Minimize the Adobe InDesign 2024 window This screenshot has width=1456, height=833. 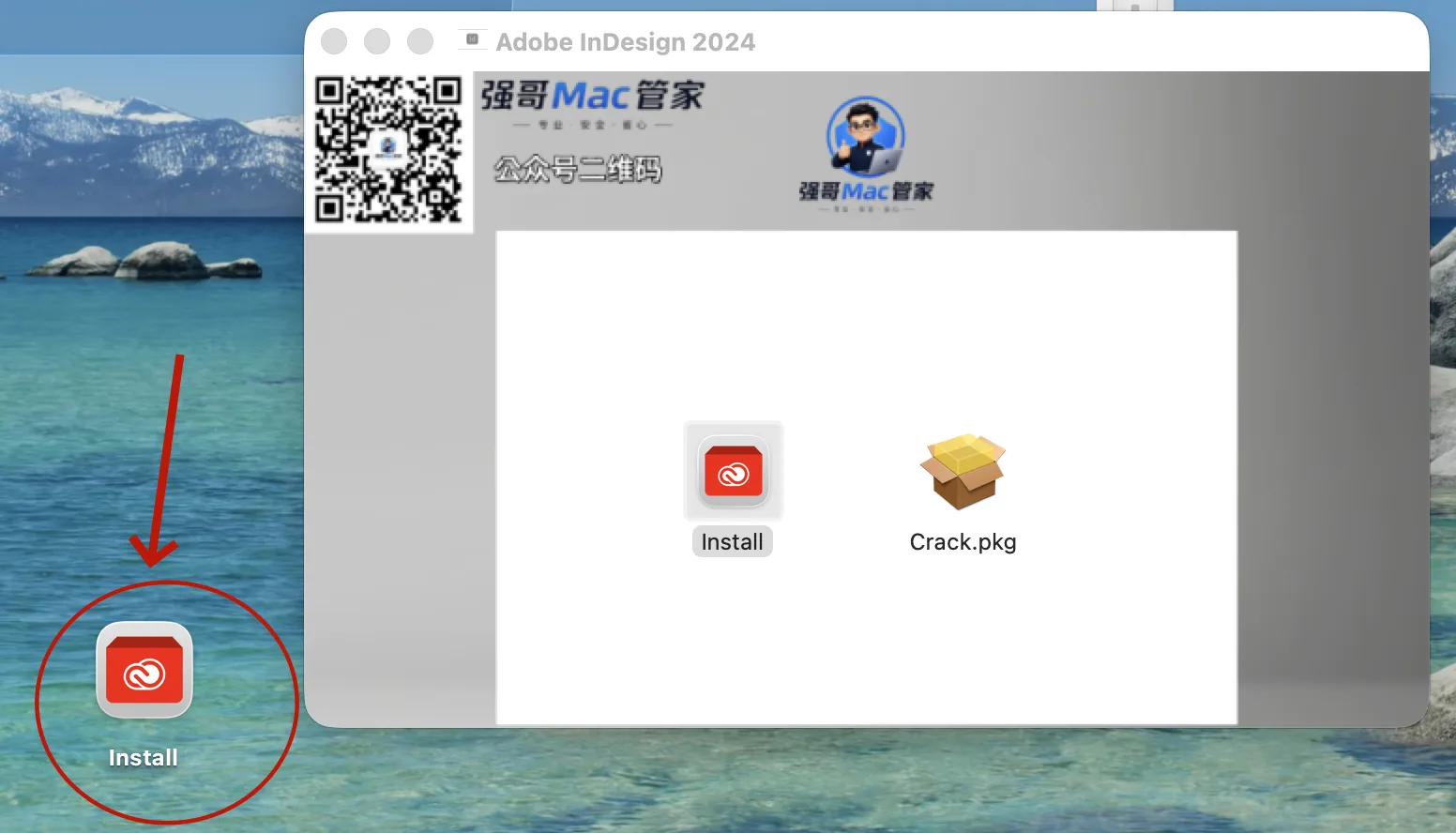tap(377, 41)
